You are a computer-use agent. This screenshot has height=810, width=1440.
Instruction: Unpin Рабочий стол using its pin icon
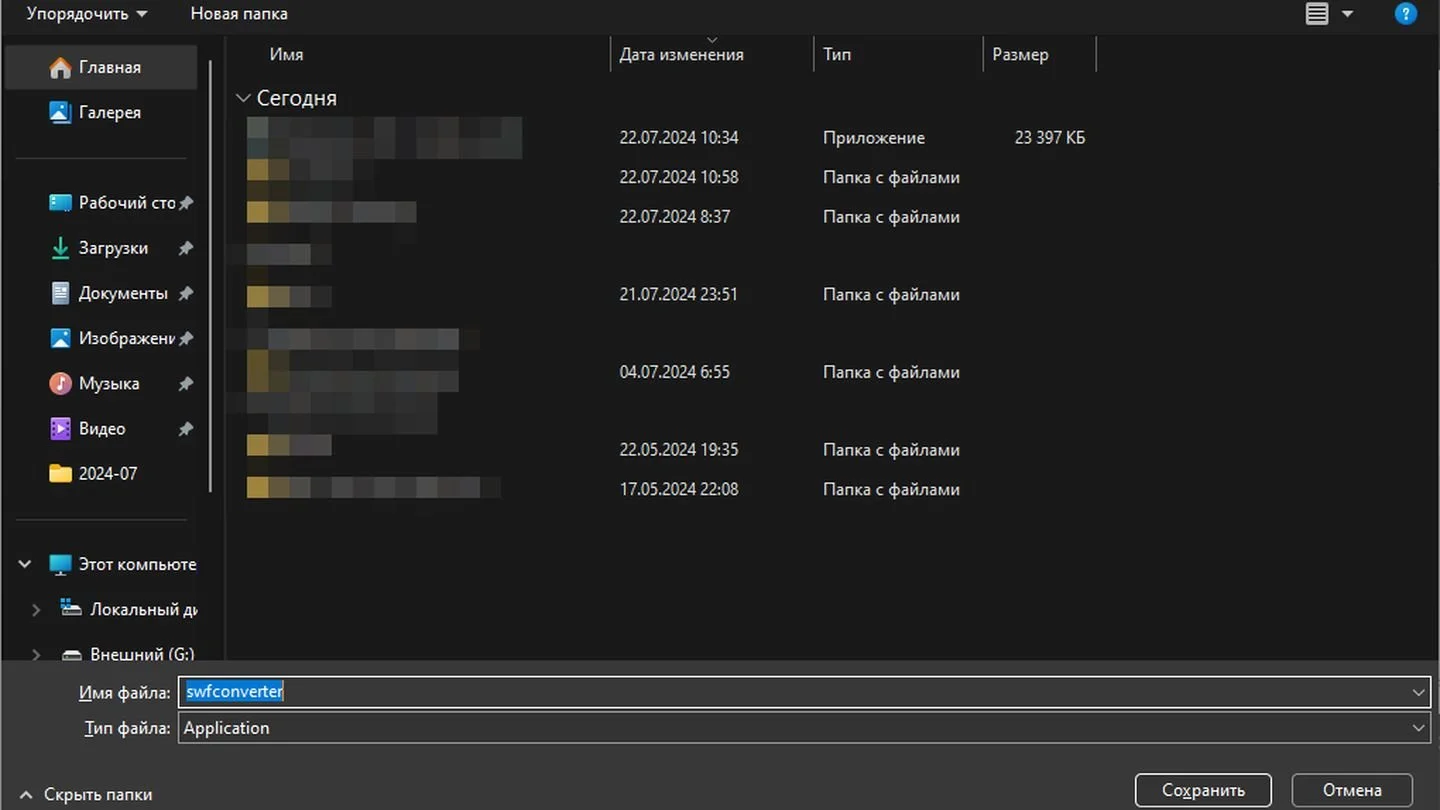pos(185,203)
